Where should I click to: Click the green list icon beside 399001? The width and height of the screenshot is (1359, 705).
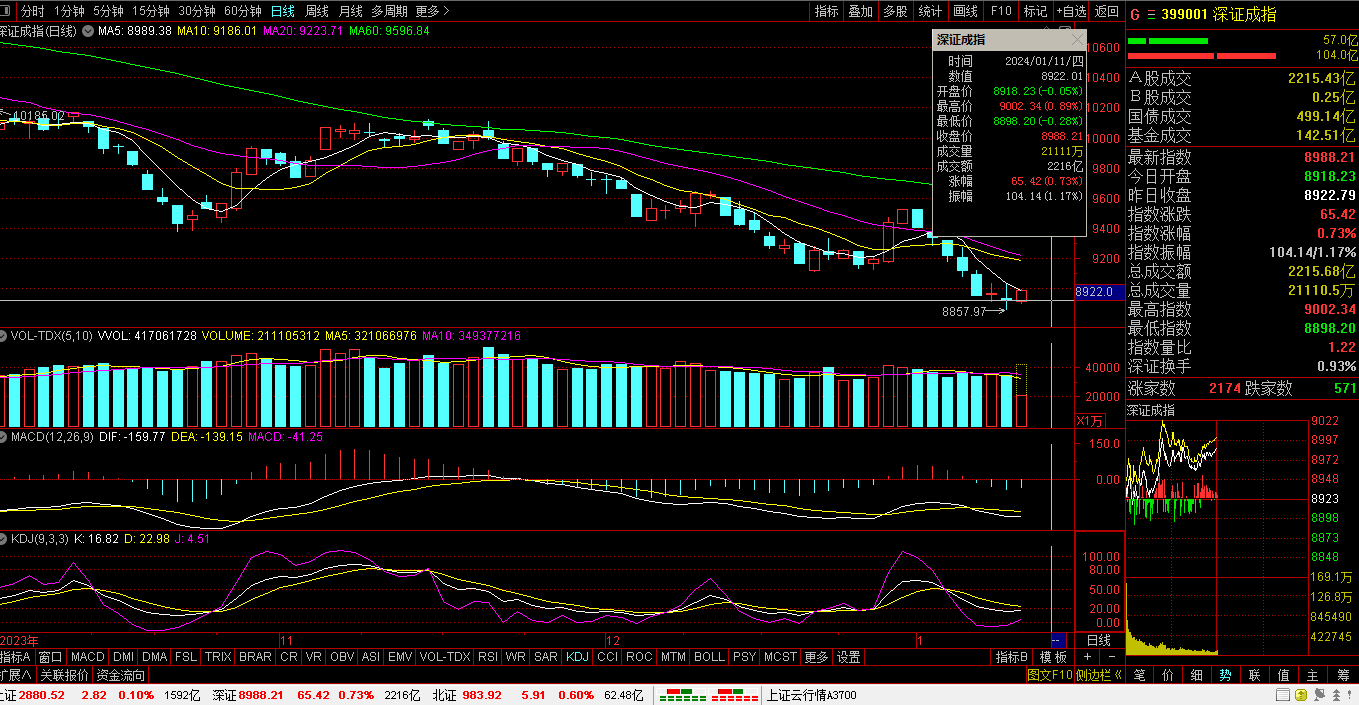pos(1150,14)
